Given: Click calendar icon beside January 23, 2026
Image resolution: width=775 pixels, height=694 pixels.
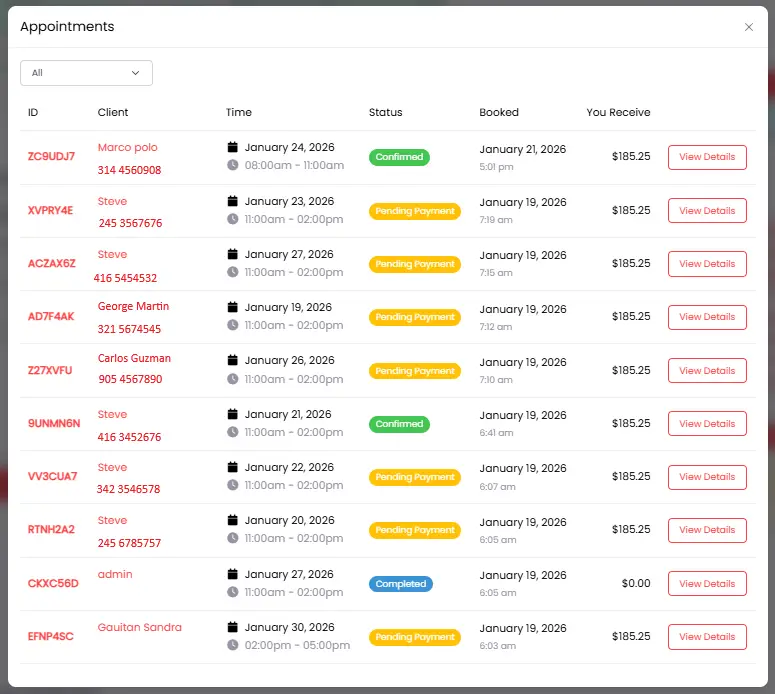Looking at the screenshot, I should (x=233, y=201).
